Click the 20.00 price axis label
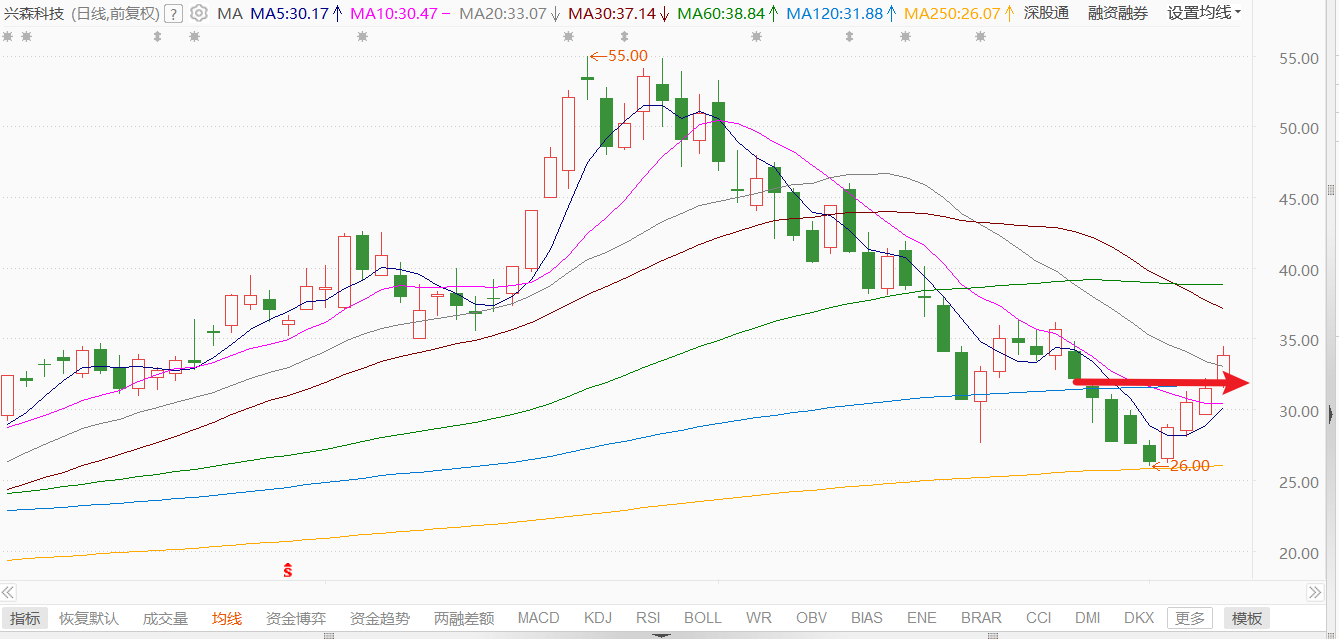 pos(1298,553)
